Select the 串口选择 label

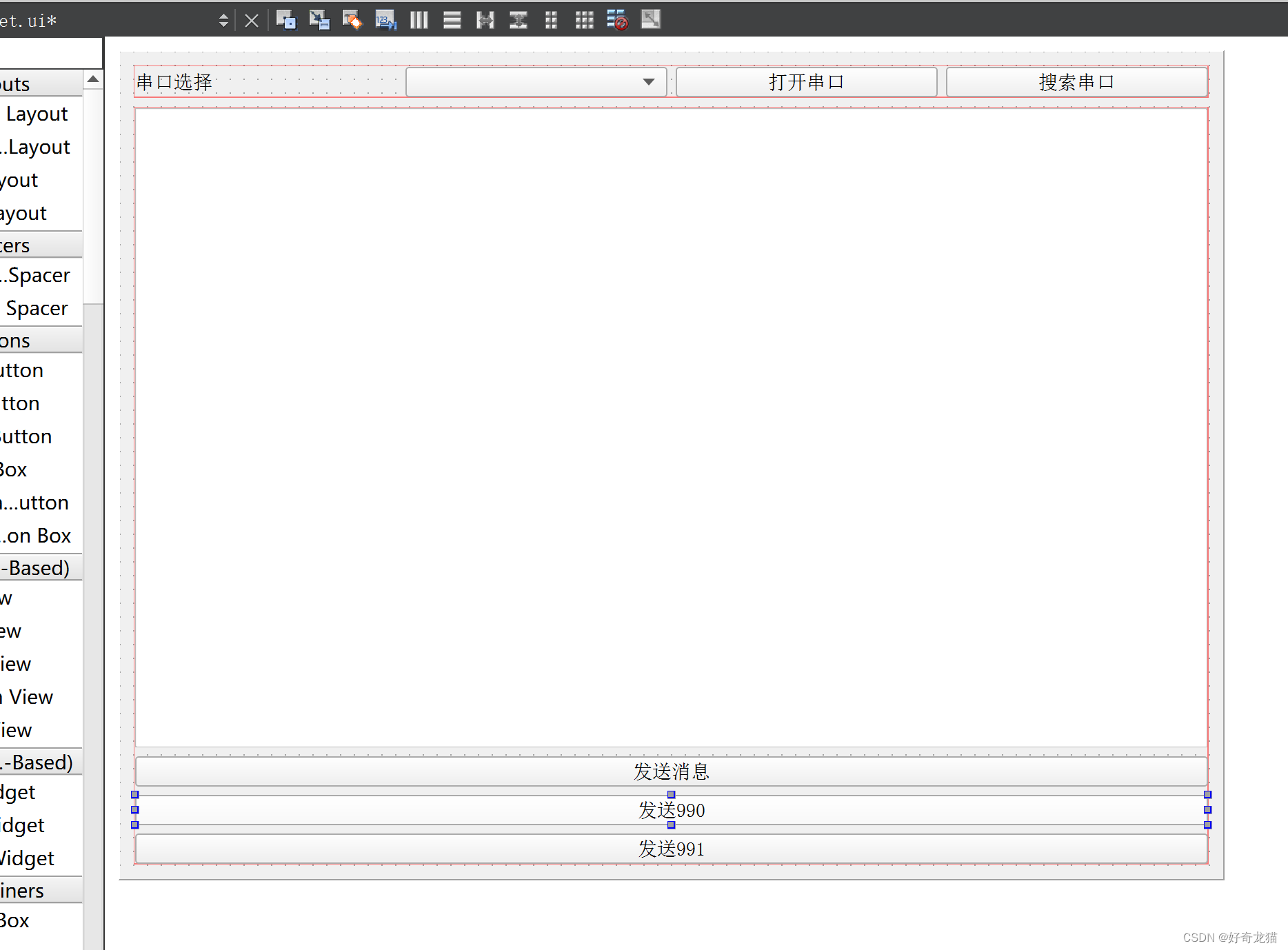(x=174, y=82)
